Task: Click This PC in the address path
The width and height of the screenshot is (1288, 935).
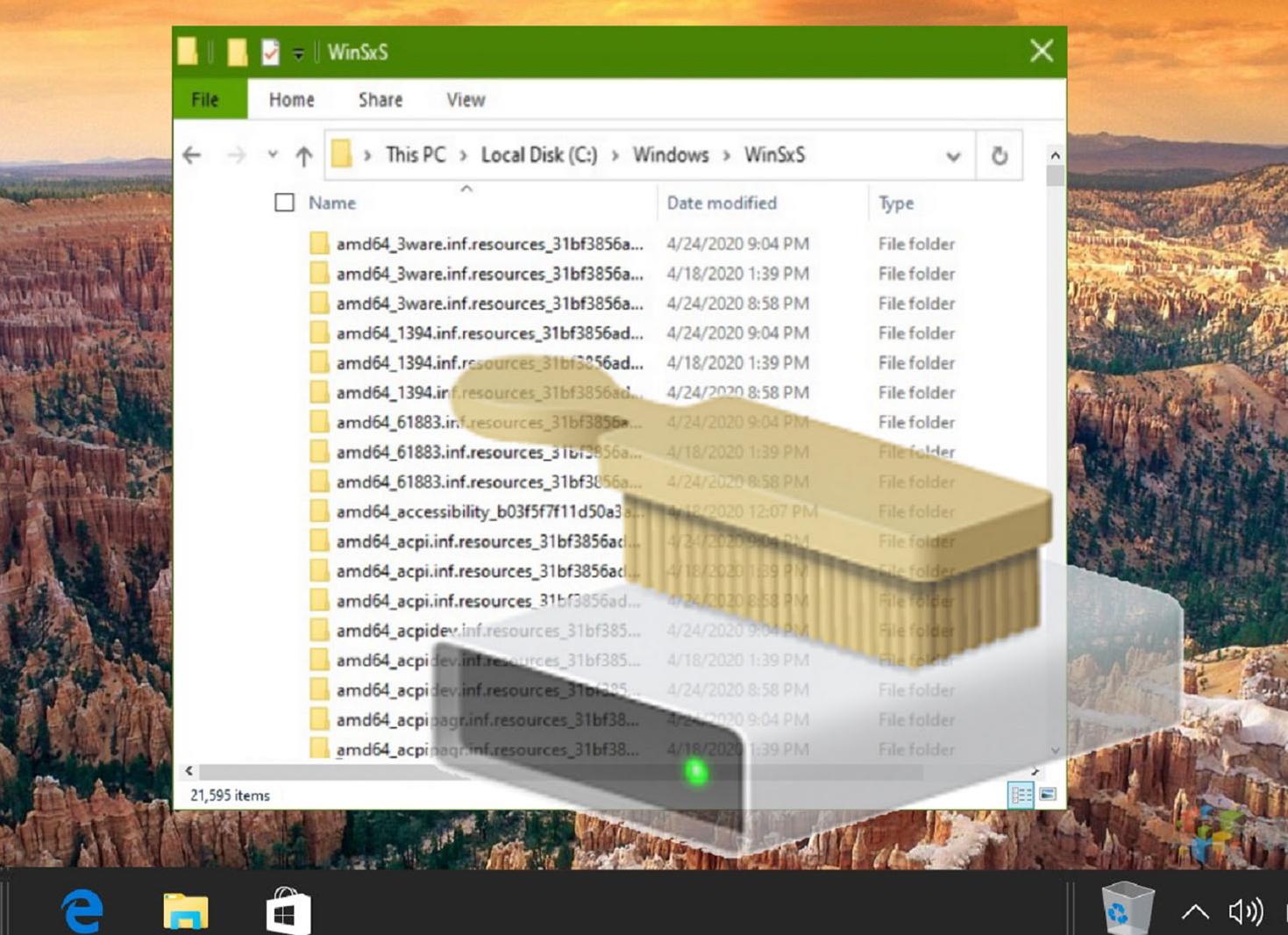Action: pos(416,155)
